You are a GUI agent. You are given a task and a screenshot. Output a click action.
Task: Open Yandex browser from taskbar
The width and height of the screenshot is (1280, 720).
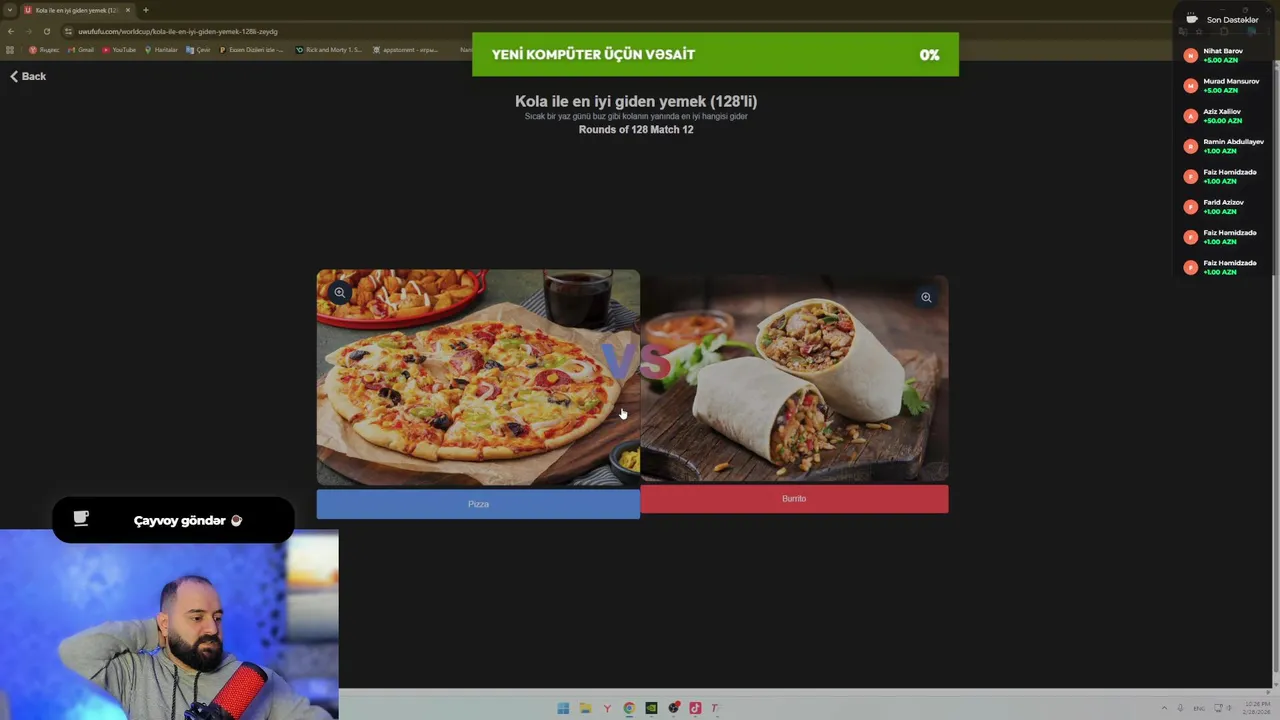pyautogui.click(x=607, y=708)
